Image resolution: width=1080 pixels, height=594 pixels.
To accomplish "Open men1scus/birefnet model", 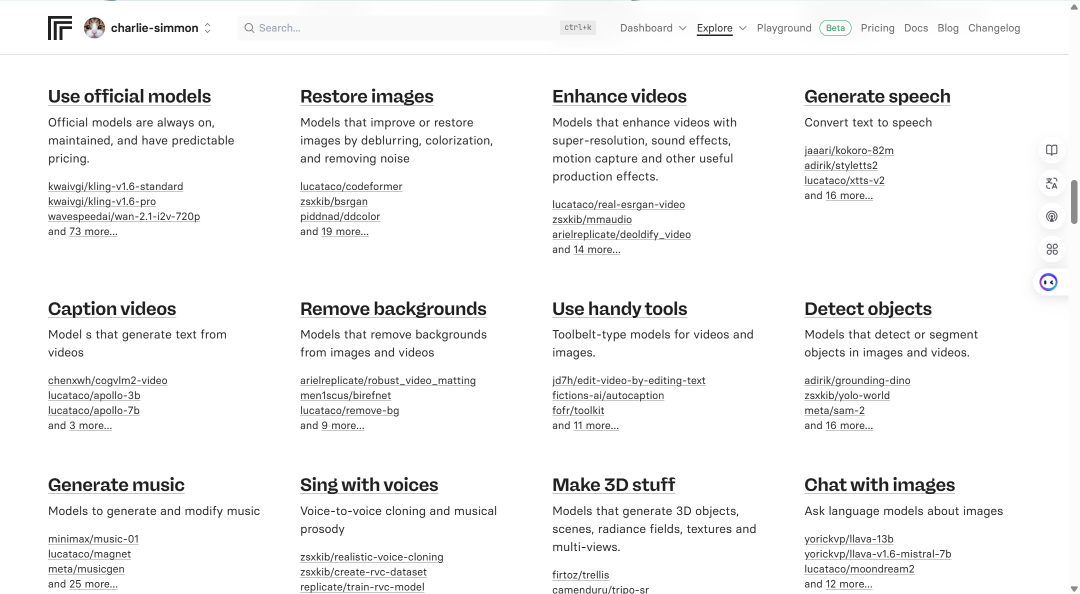I will click(x=346, y=396).
